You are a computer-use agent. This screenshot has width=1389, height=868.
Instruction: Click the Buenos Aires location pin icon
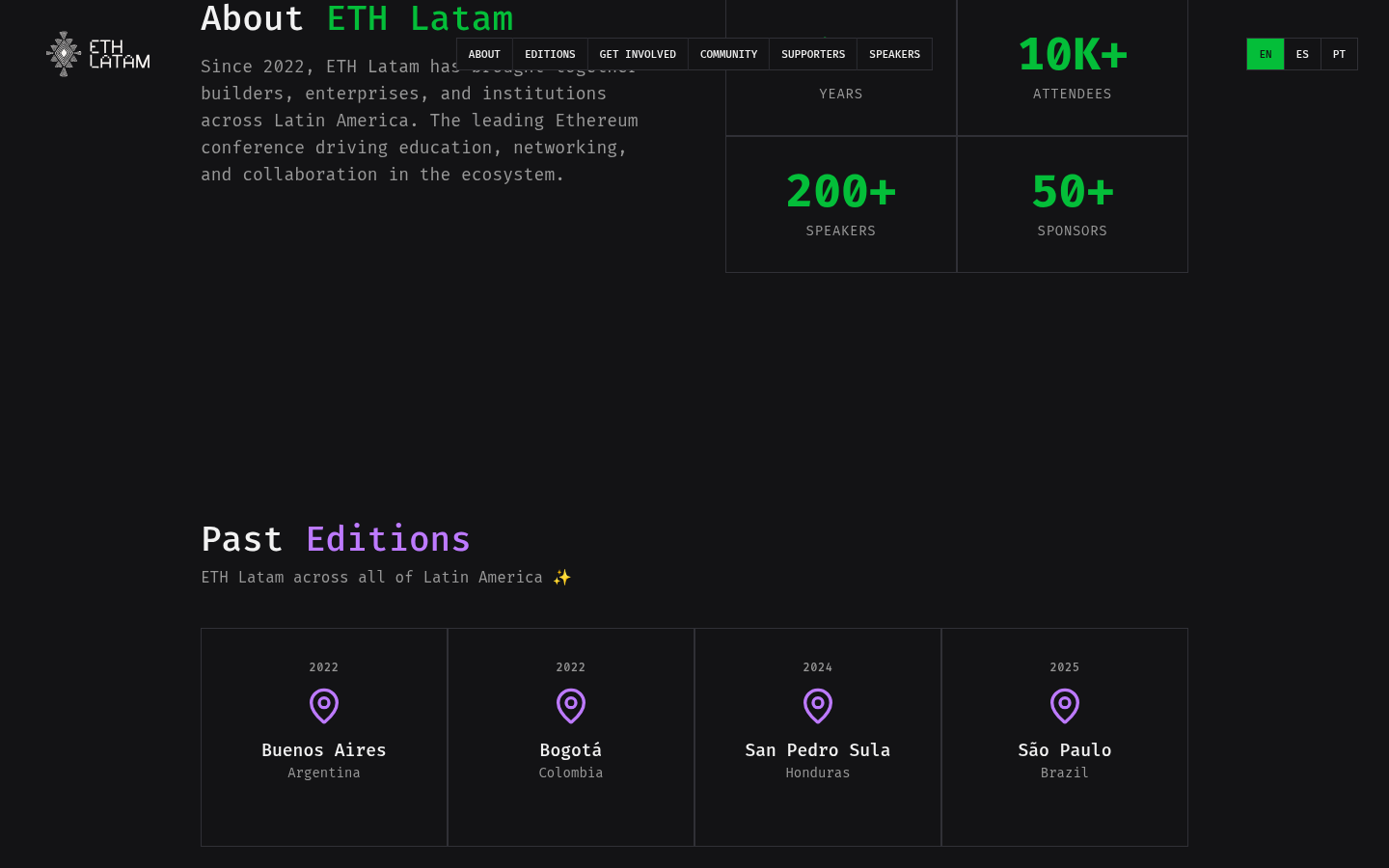[324, 706]
